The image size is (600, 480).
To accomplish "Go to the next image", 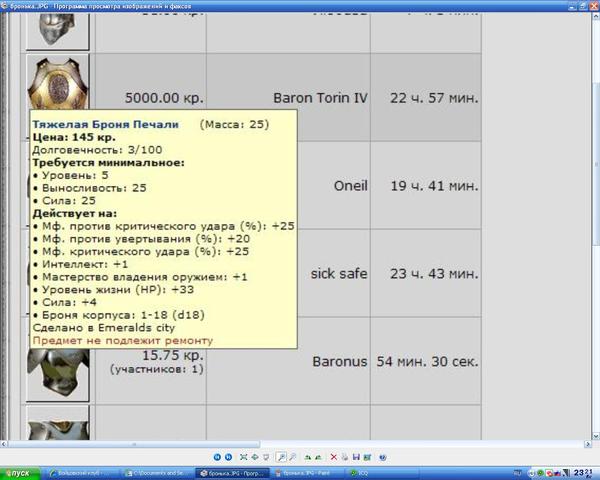I will (x=228, y=457).
